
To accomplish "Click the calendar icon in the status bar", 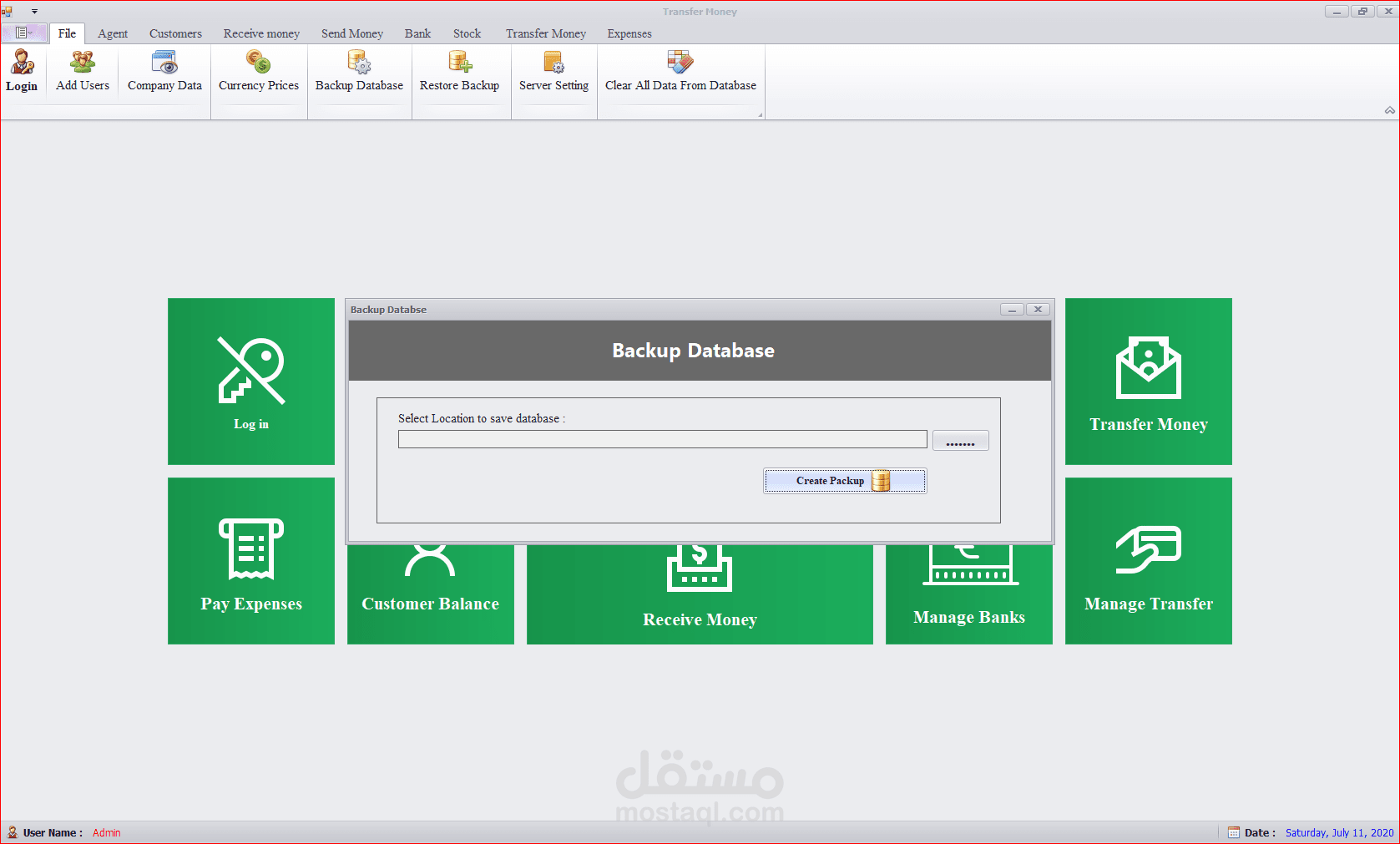I will [x=1234, y=832].
